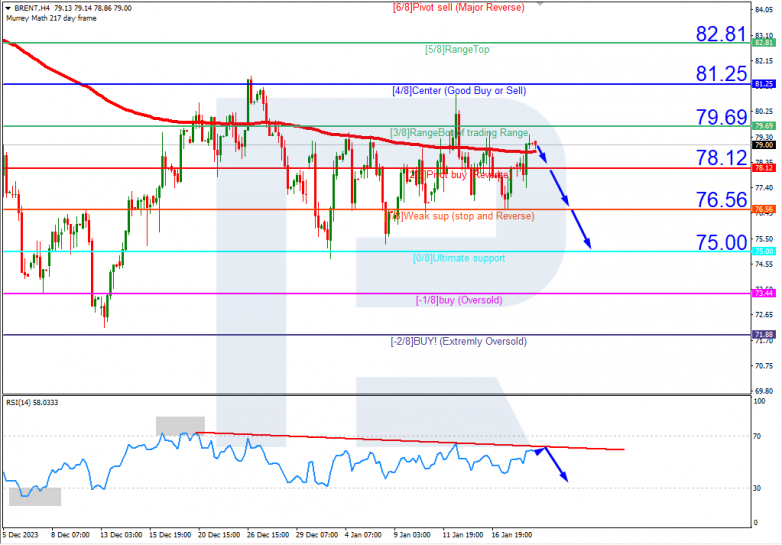Click the blue 81.25 price axis tag
The width and height of the screenshot is (782, 545).
click(x=764, y=84)
